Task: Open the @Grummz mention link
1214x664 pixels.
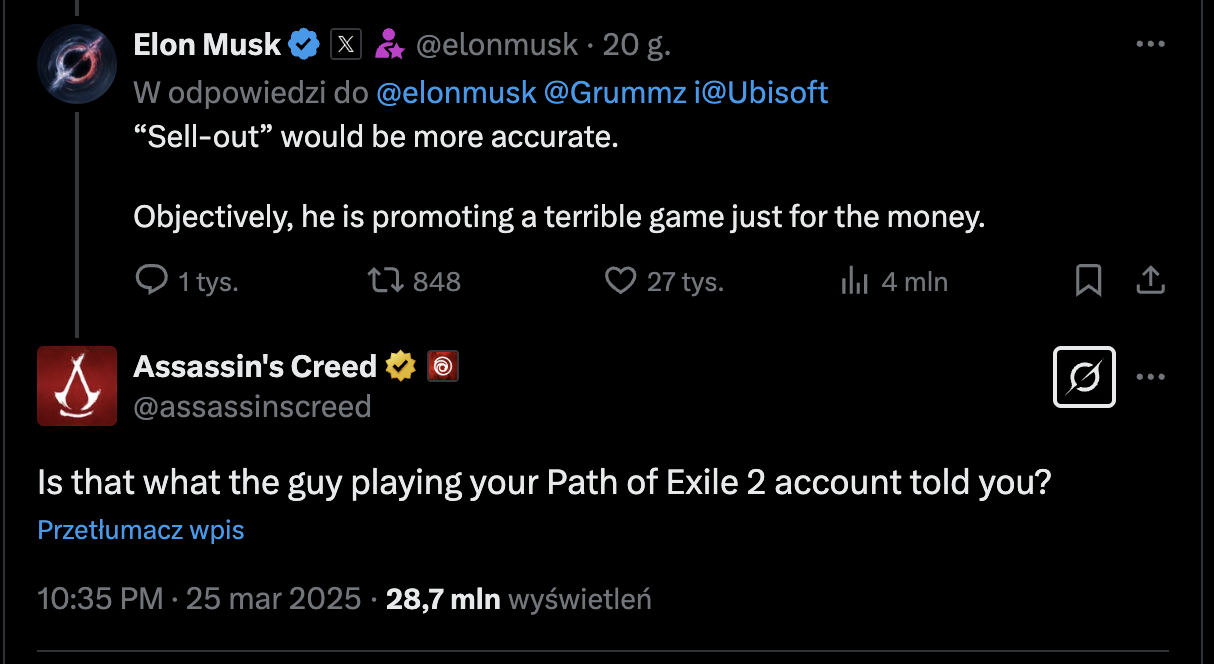Action: 615,93
